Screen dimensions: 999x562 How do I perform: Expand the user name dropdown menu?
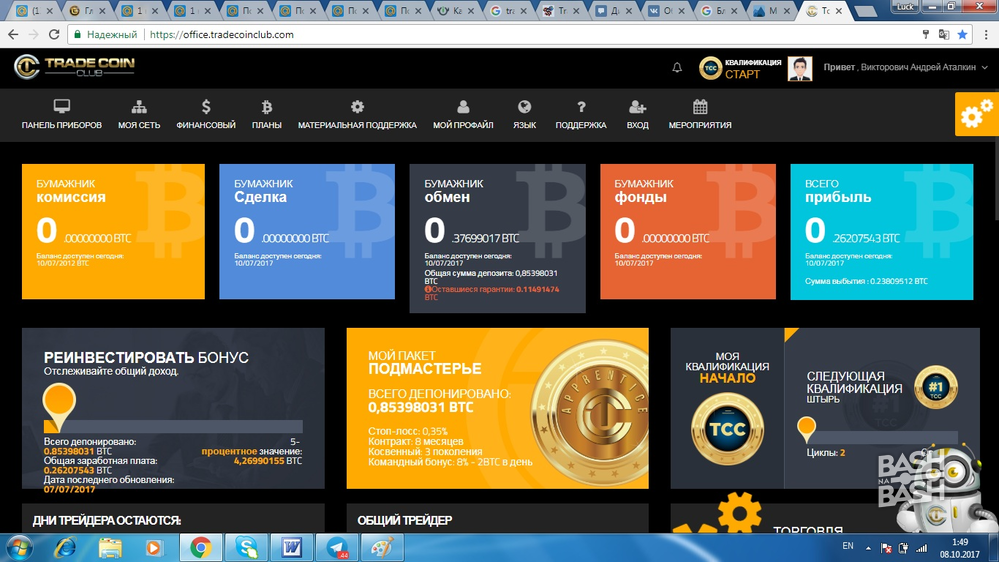point(984,67)
